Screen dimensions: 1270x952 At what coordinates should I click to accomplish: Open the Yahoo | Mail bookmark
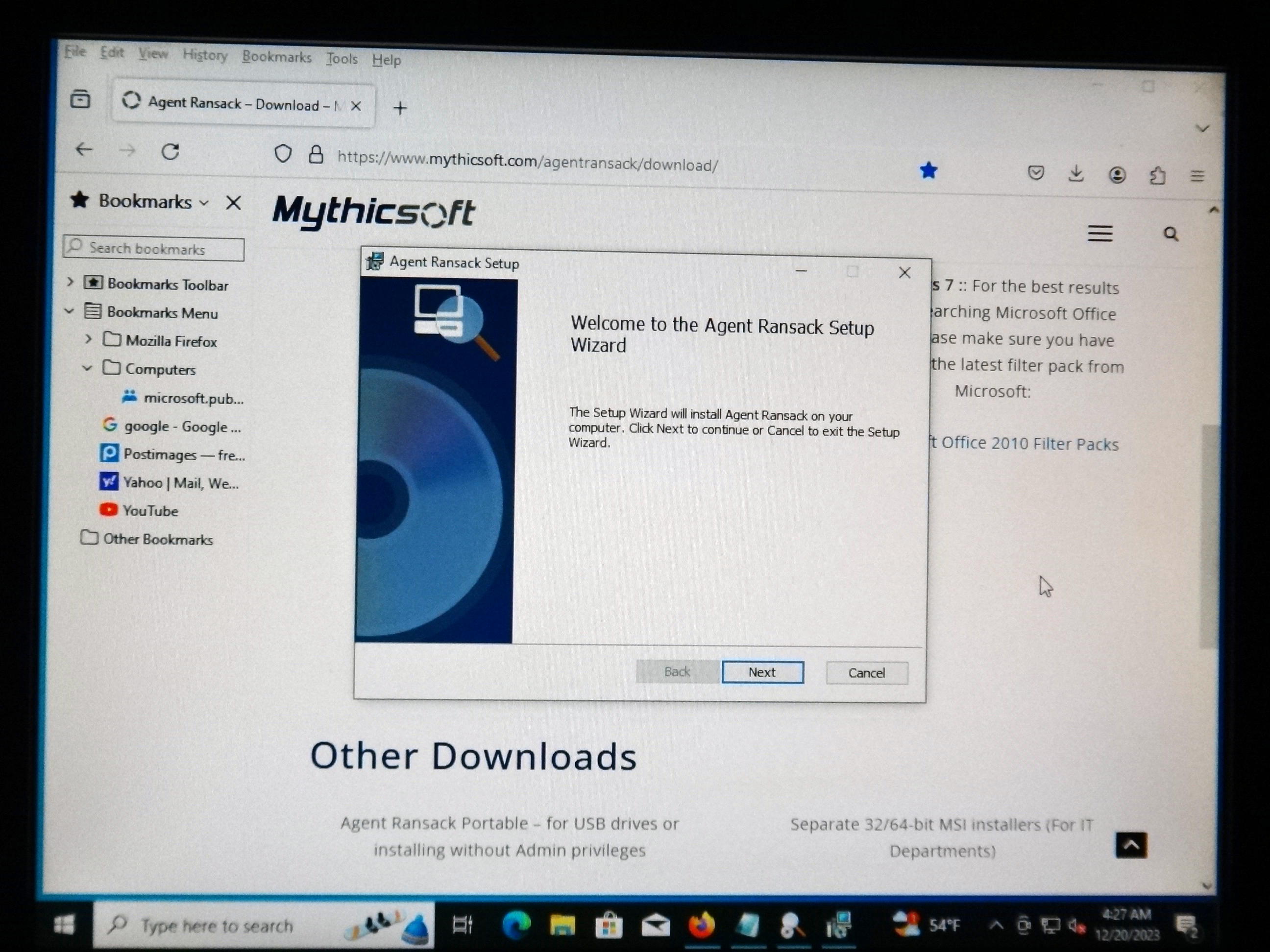point(169,482)
